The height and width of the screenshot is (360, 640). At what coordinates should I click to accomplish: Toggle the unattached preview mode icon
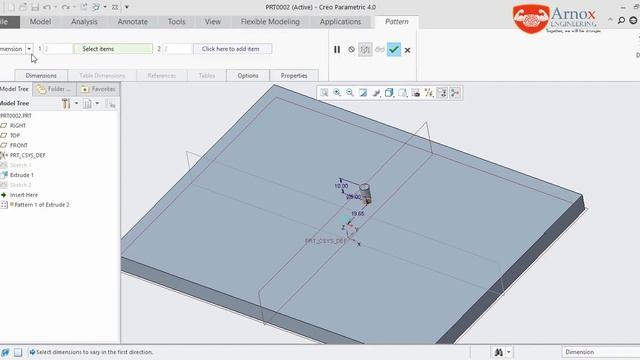coord(365,49)
